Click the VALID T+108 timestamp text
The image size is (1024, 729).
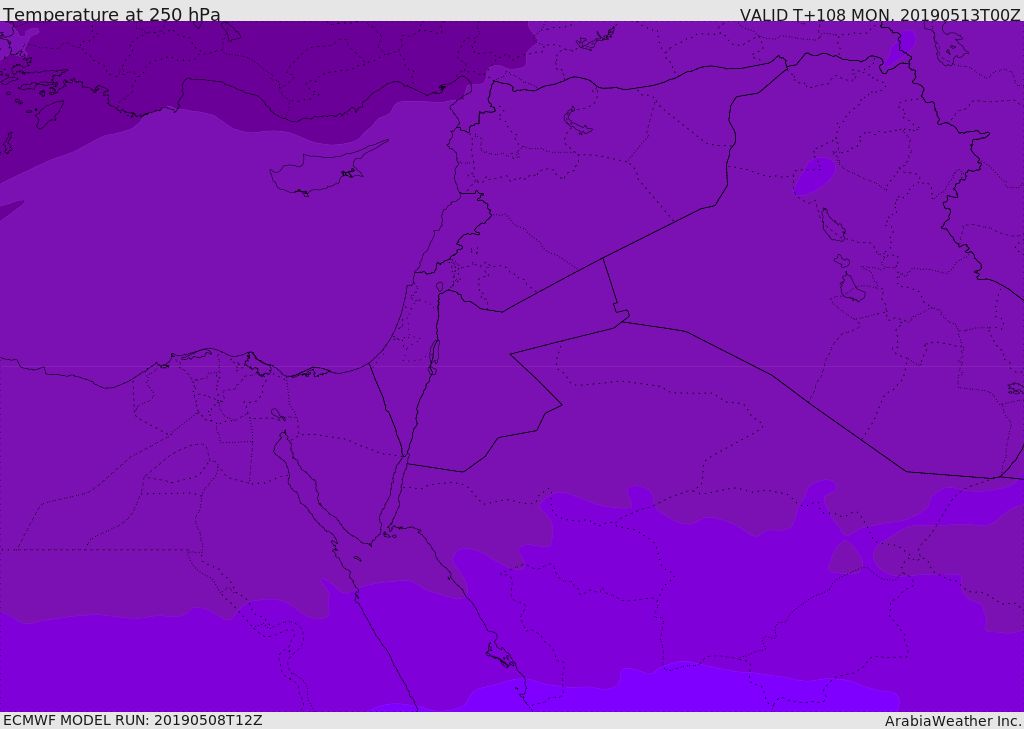click(880, 14)
